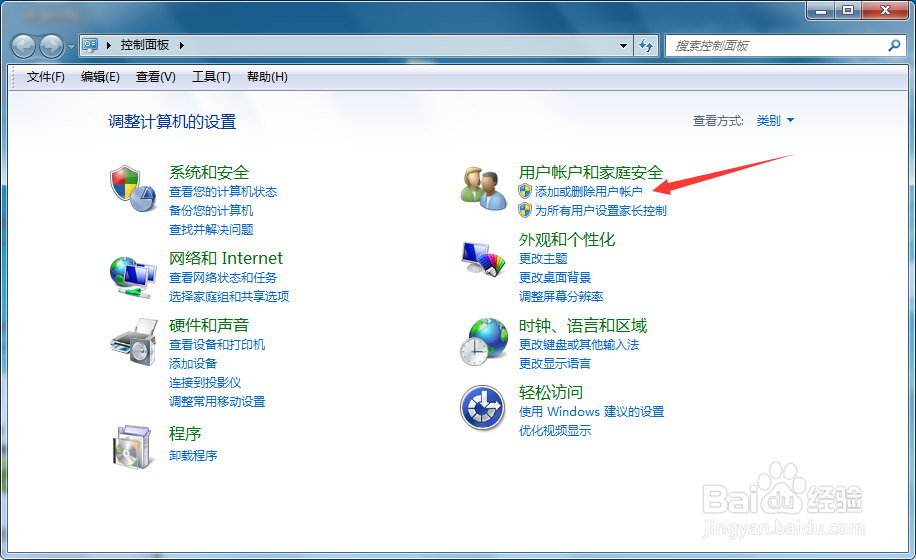The image size is (916, 560).
Task: Go back with the Back arrow button
Action: pos(23,46)
